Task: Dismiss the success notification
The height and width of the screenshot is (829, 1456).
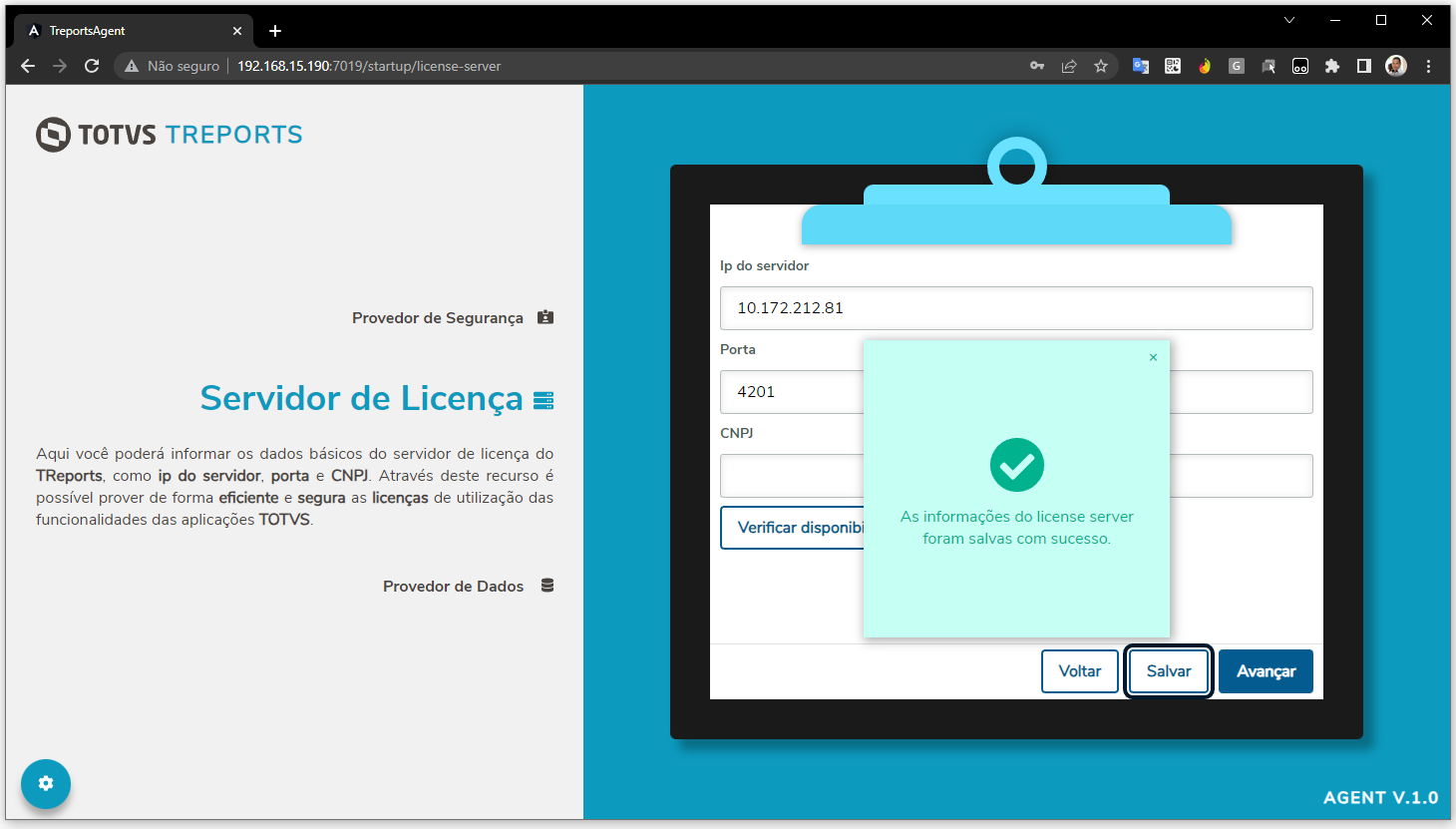Action: tap(1153, 357)
